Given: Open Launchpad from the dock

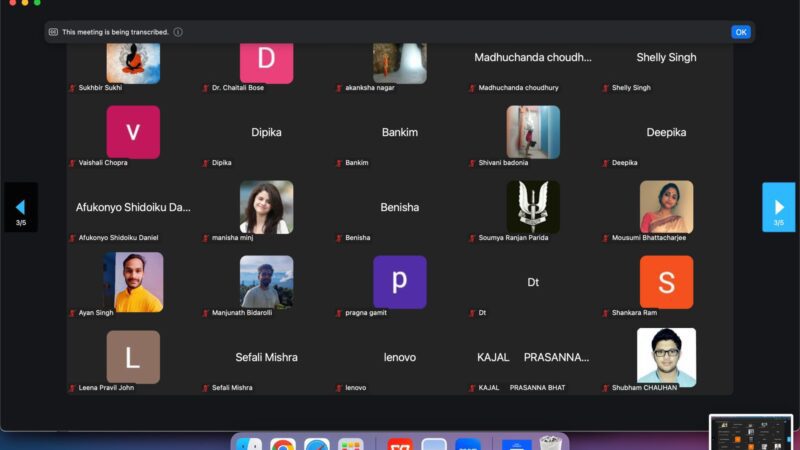Looking at the screenshot, I should [350, 444].
